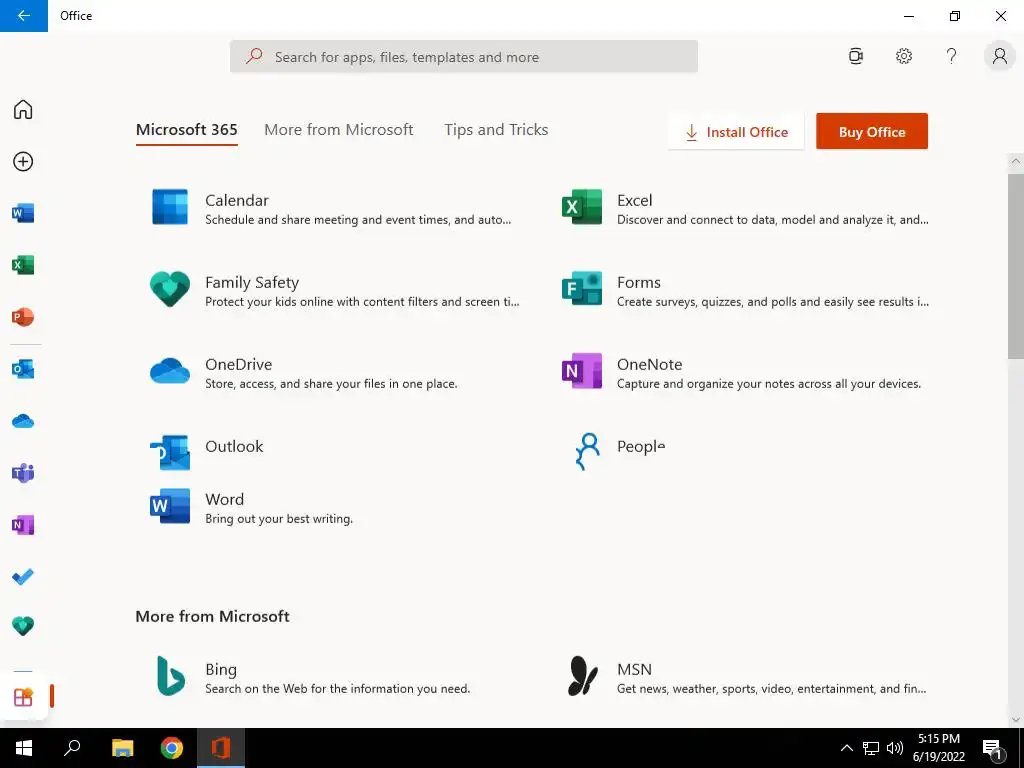The image size is (1024, 768).
Task: Show hidden system tray icons
Action: [846, 748]
